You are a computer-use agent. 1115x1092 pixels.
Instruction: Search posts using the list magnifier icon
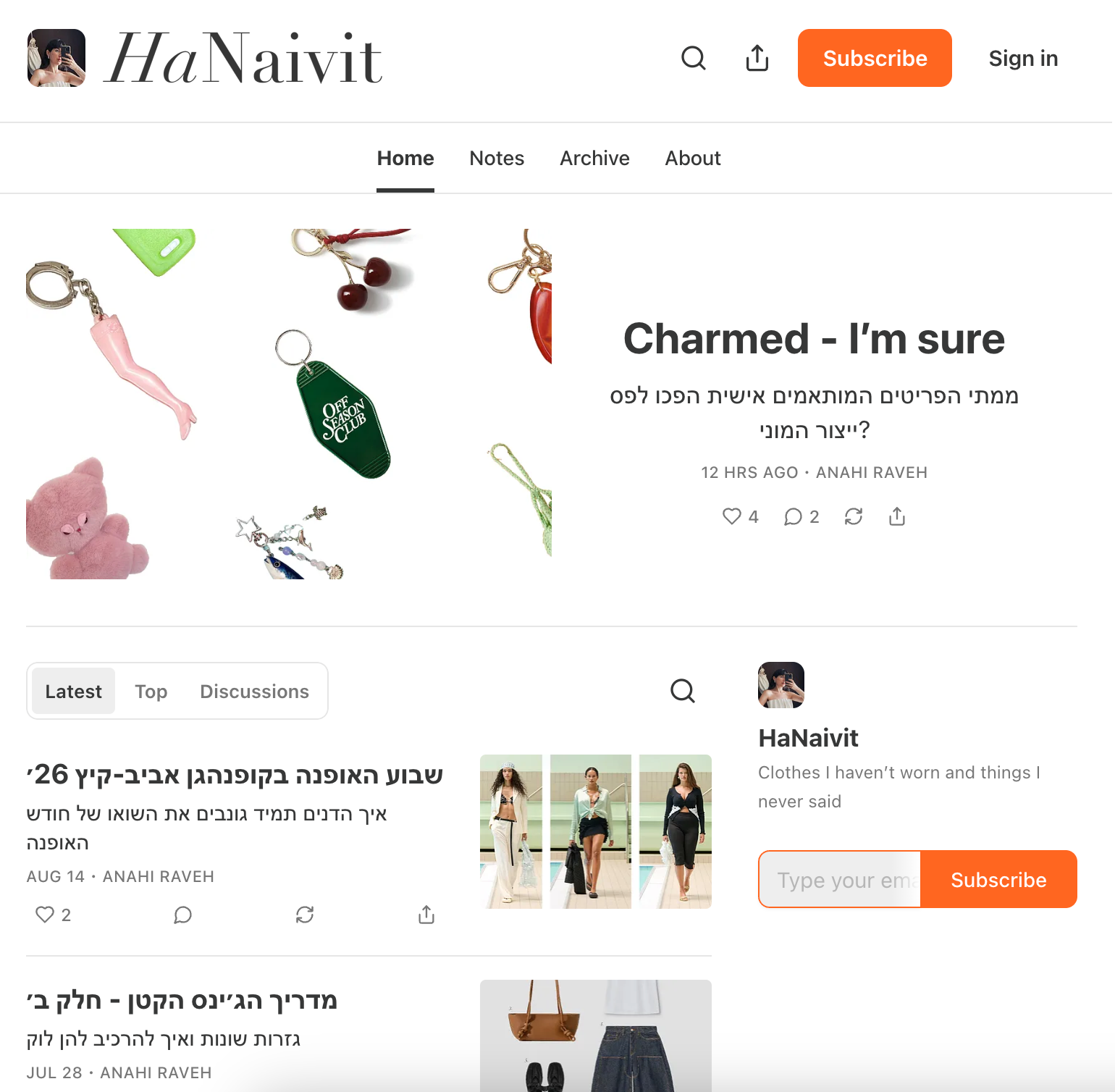point(682,691)
